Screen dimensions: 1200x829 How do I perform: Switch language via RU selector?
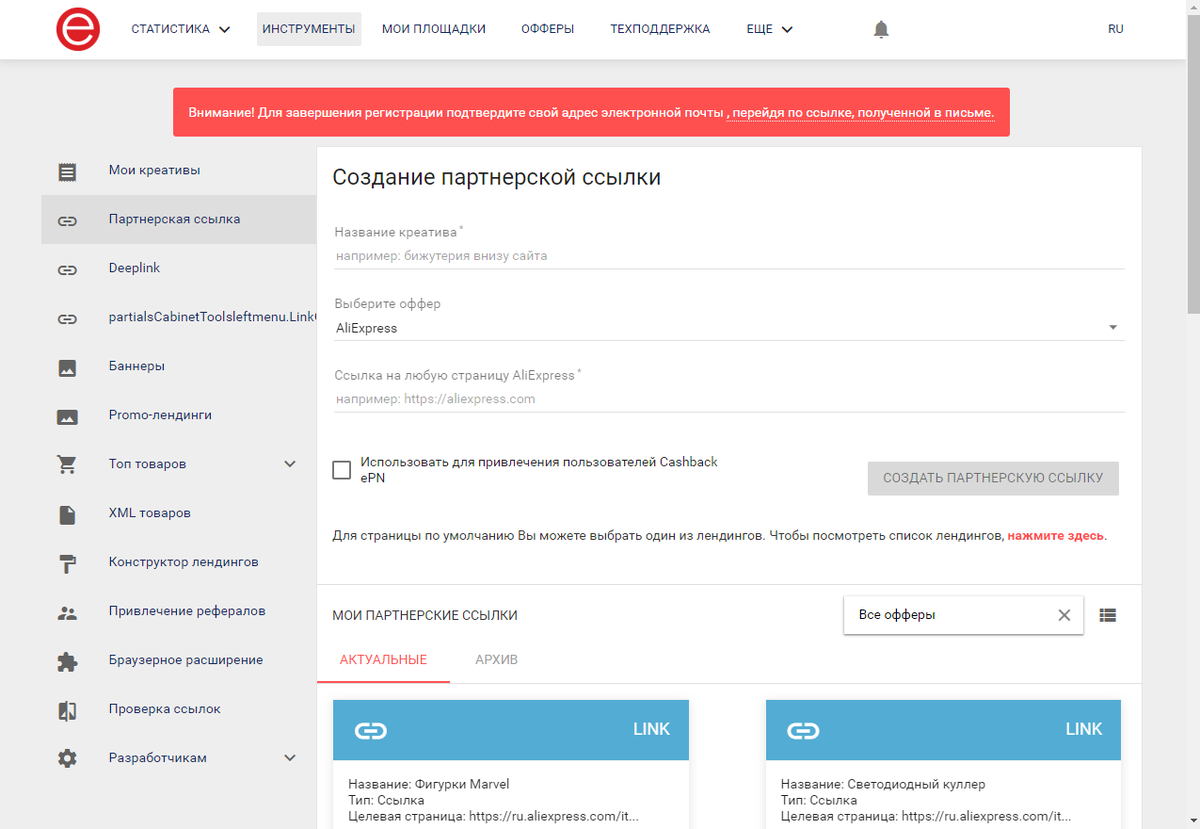tap(1116, 29)
